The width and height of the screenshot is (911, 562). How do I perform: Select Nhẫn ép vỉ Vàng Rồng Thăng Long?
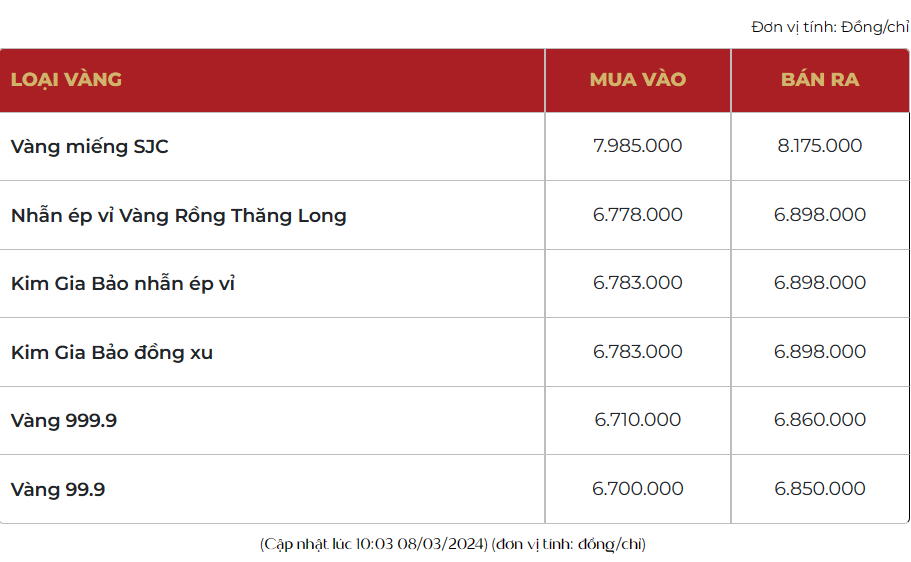tap(179, 215)
